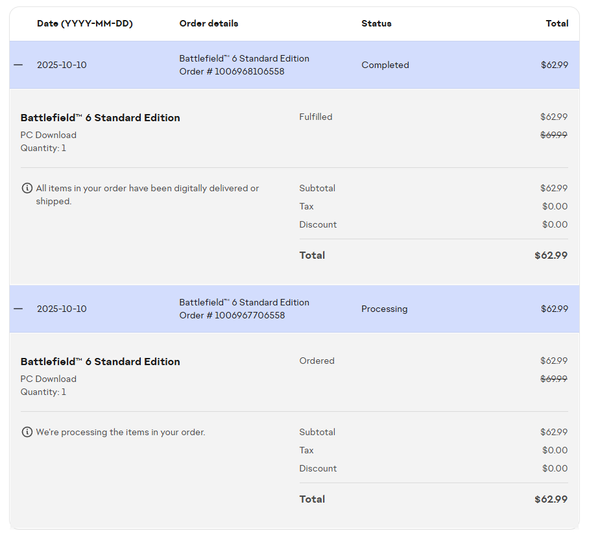Click info icon beside processing items message
This screenshot has width=600, height=546.
[x=27, y=432]
